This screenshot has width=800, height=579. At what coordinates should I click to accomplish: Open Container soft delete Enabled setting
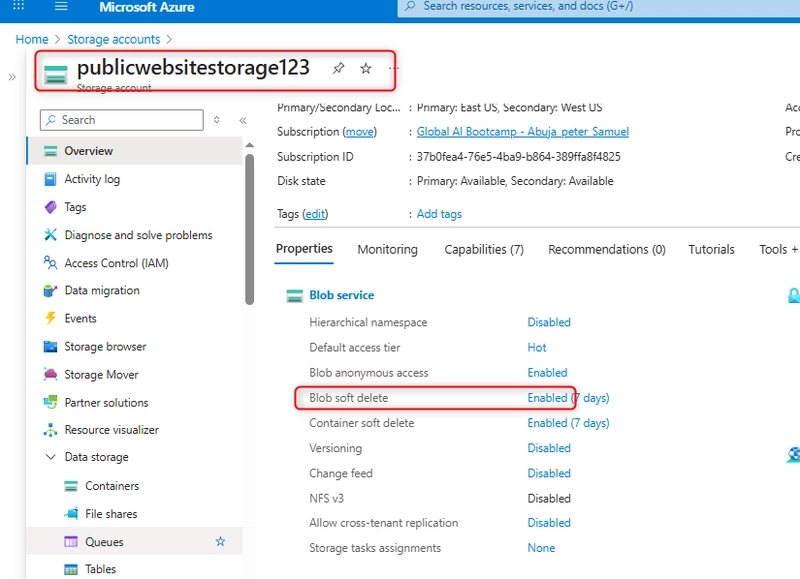(x=568, y=423)
